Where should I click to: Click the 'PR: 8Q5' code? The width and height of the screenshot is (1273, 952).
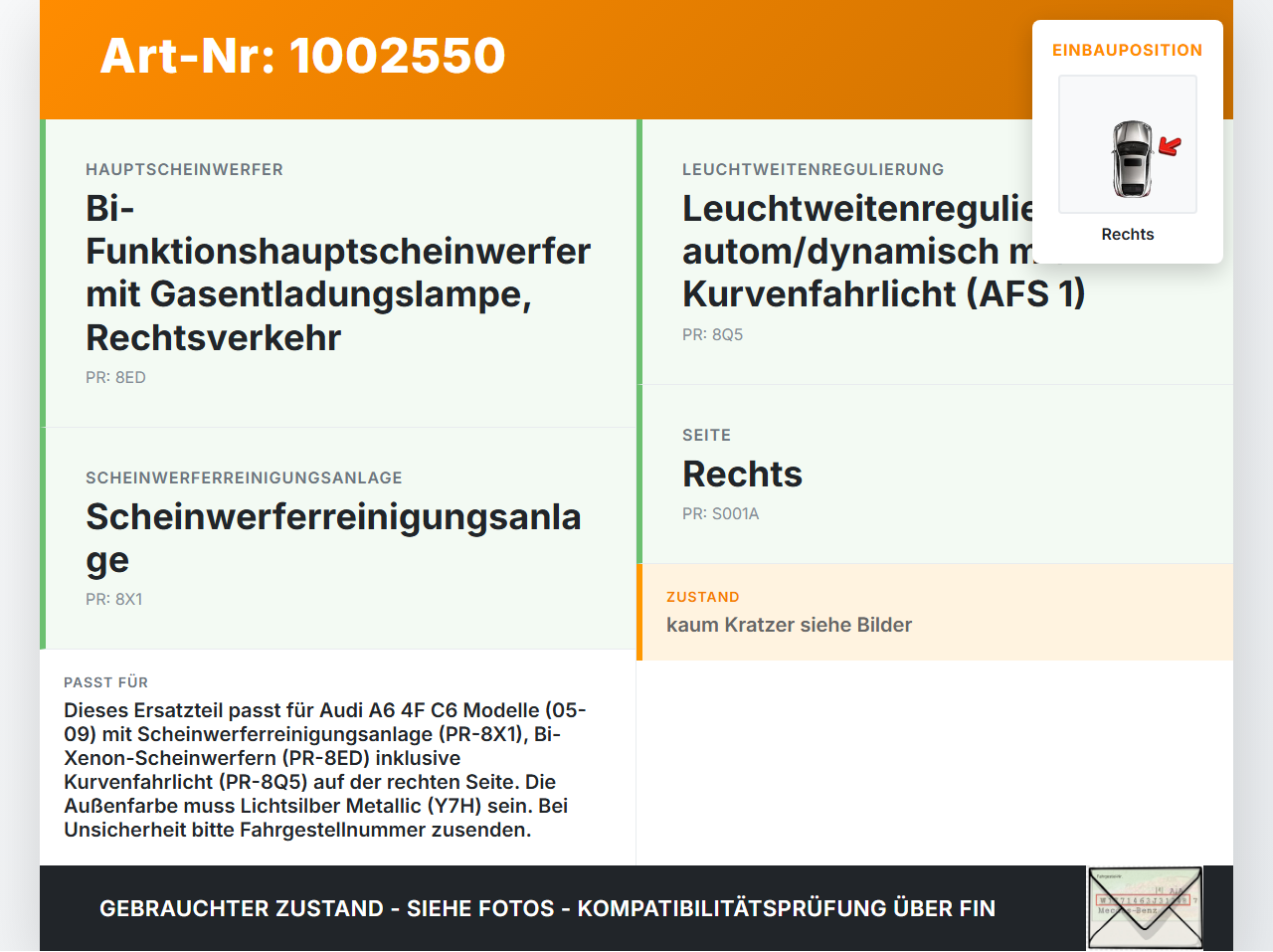point(712,334)
